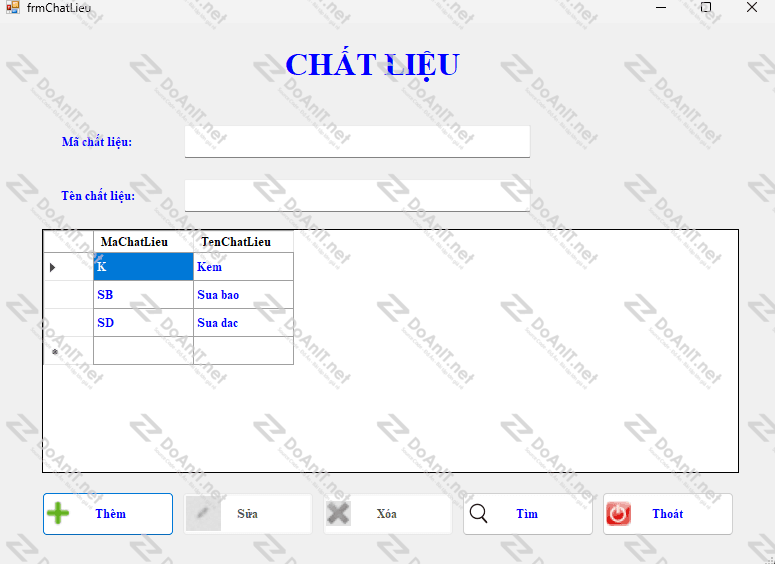Screen dimensions: 775x564
Task: Click the magnifier icon on Tìm button
Action: point(478,514)
